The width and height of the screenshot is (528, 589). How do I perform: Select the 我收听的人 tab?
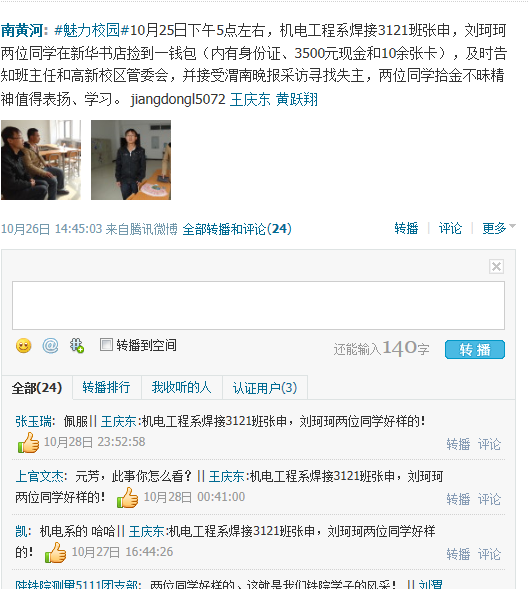point(181,387)
